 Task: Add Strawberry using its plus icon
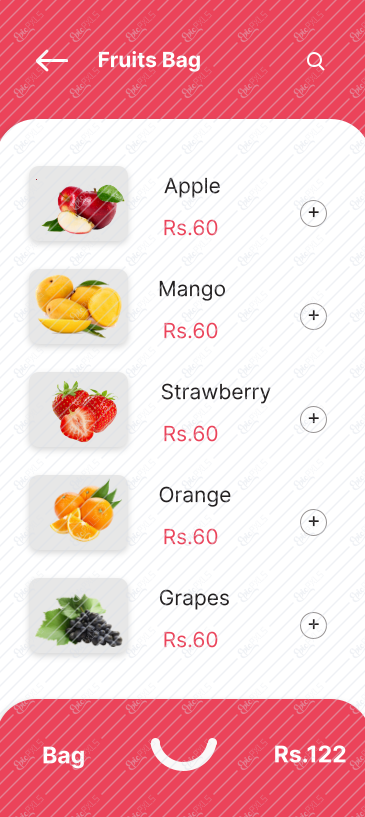(313, 419)
